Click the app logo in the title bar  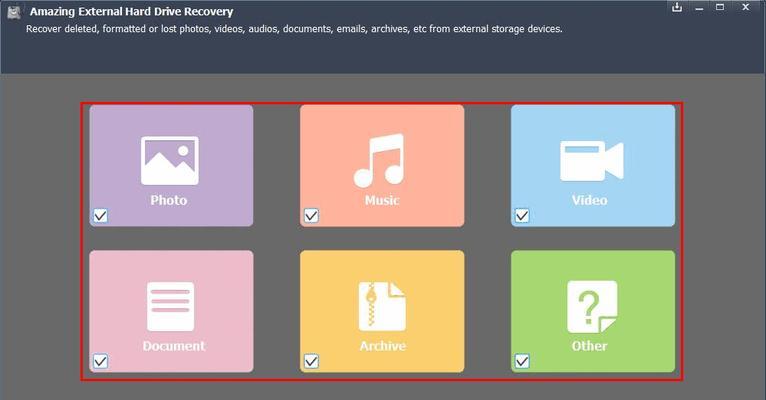click(x=14, y=12)
